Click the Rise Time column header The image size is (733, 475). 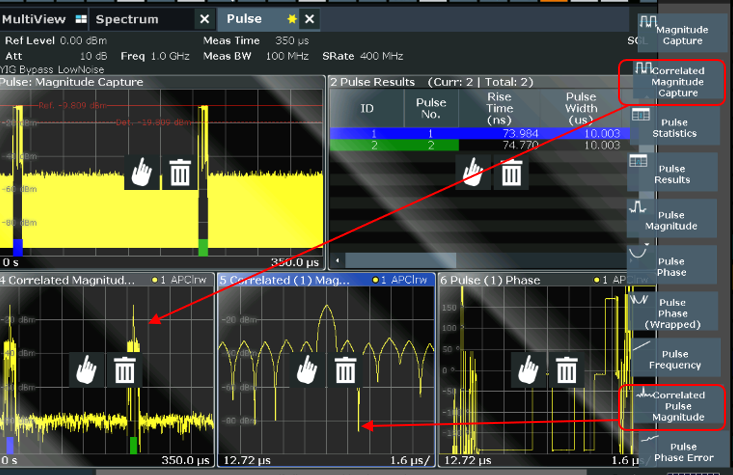[499, 109]
